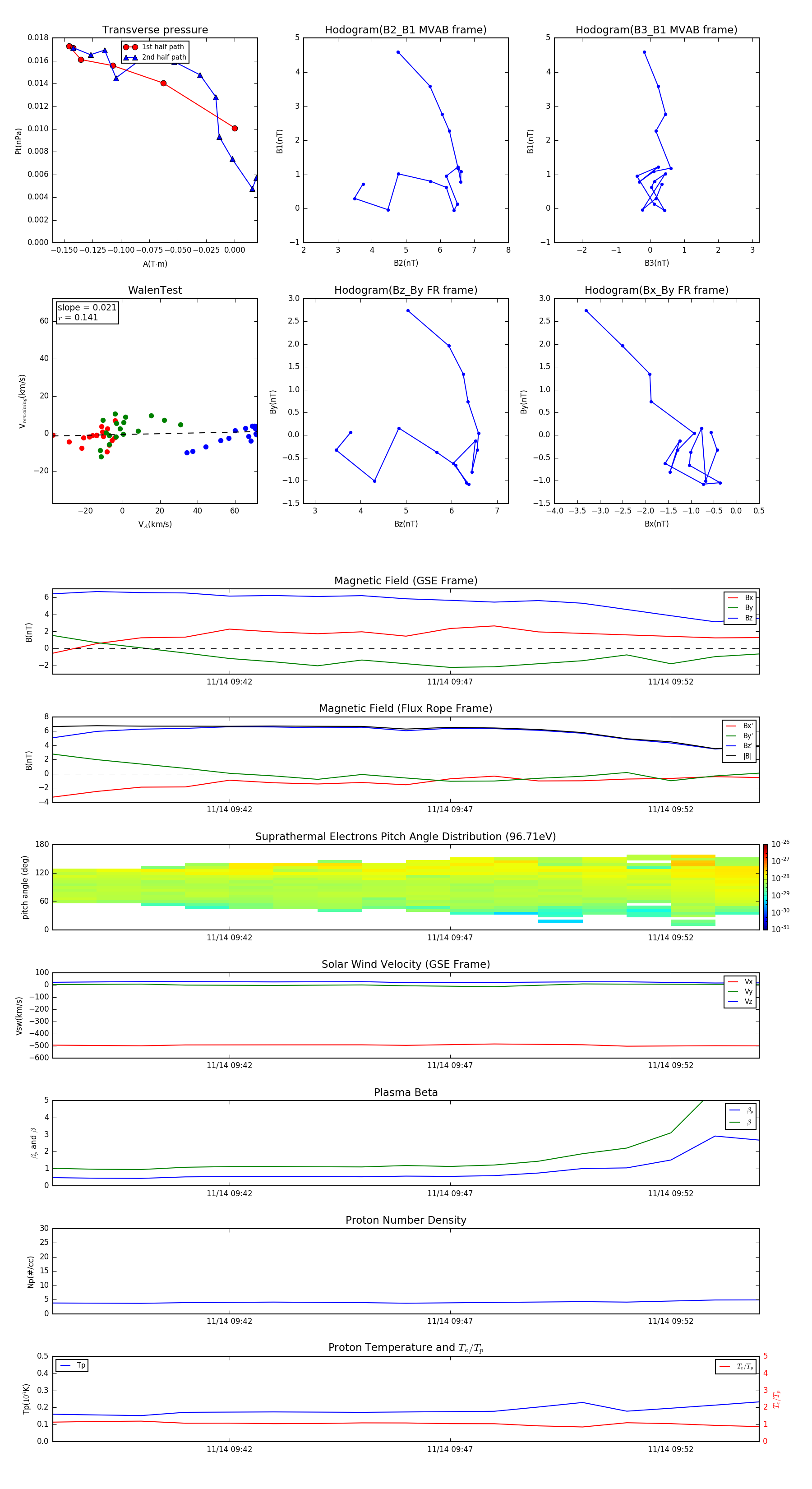This screenshot has width=812, height=1489.
Task: Click the 'Magnetic Field (Flux Rope Frame)' title
Action: (406, 709)
